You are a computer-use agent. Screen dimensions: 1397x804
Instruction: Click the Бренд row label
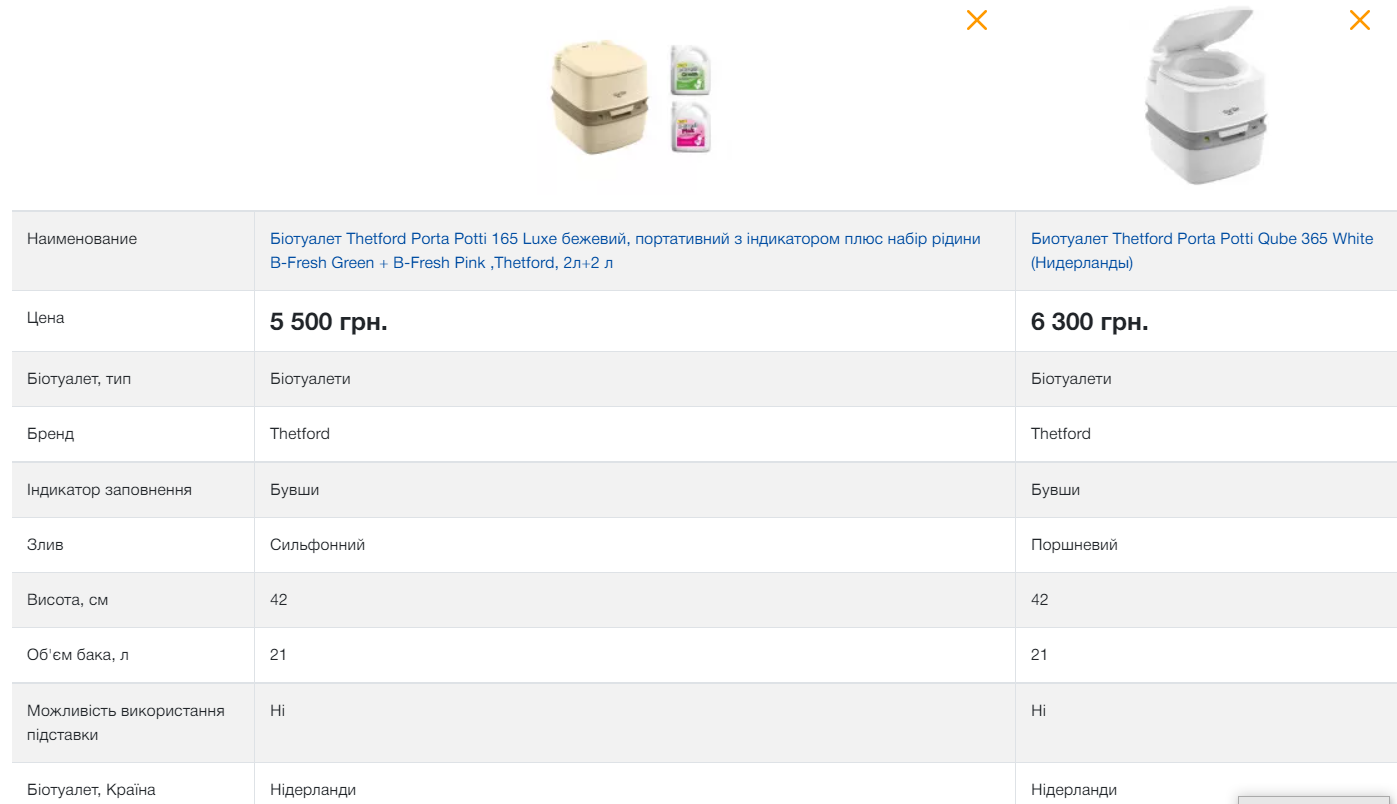[x=50, y=434]
